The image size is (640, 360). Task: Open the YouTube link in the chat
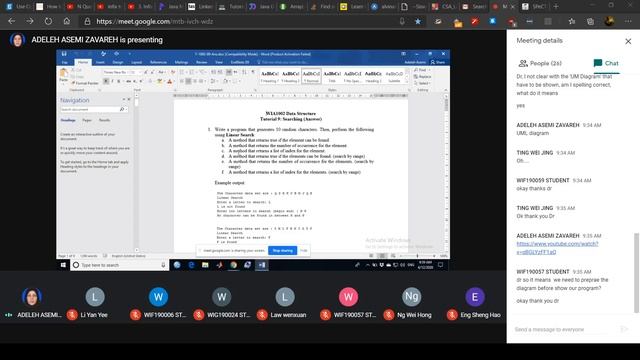(x=557, y=248)
